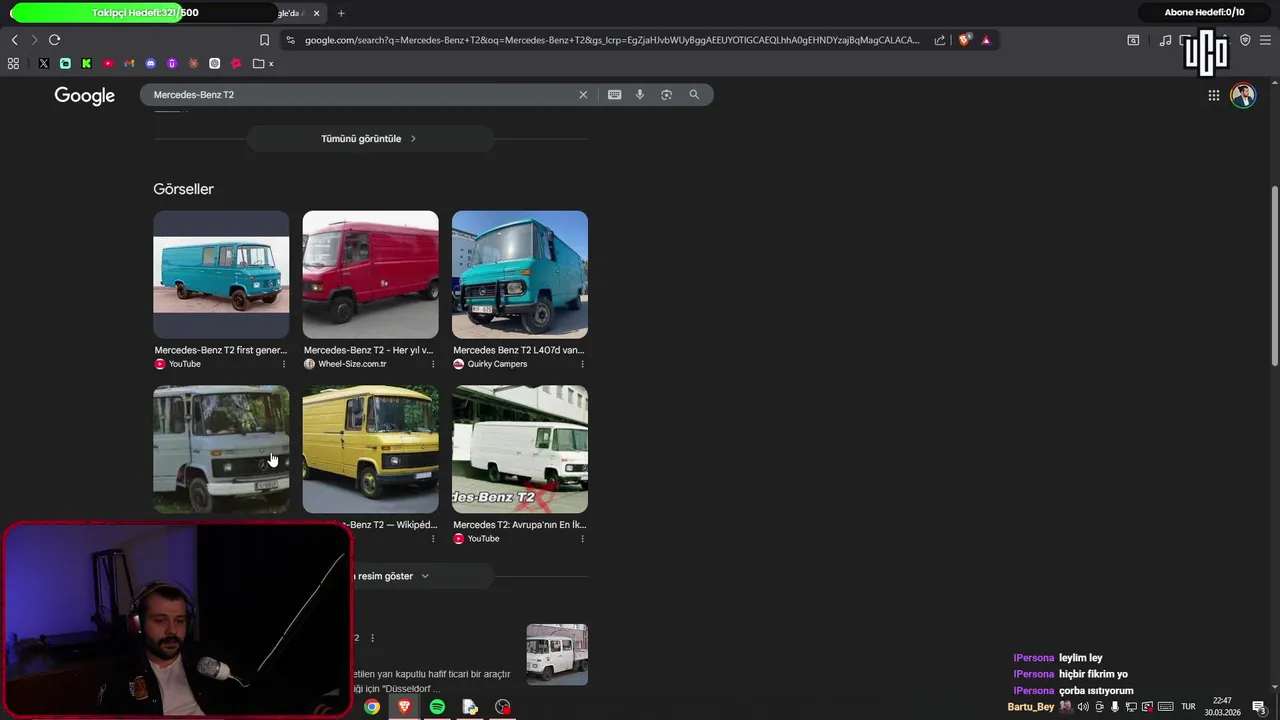Open Chrome from the taskbar

click(372, 707)
